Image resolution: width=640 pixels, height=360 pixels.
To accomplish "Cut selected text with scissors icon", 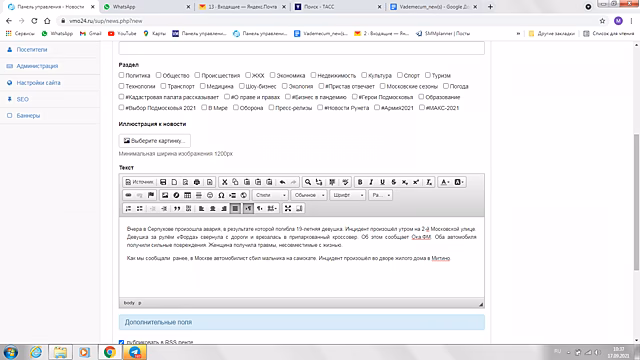I will point(224,182).
